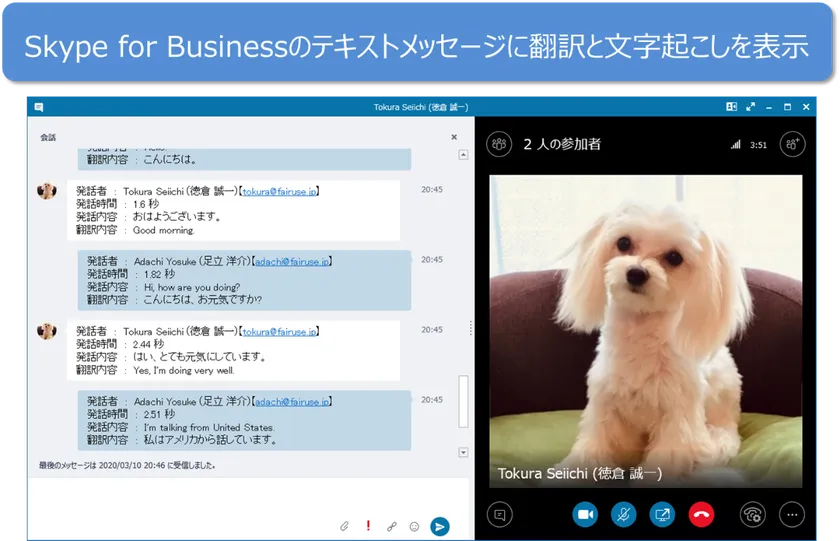Hang up with the red end-call button
840x541 pixels.
[x=701, y=515]
